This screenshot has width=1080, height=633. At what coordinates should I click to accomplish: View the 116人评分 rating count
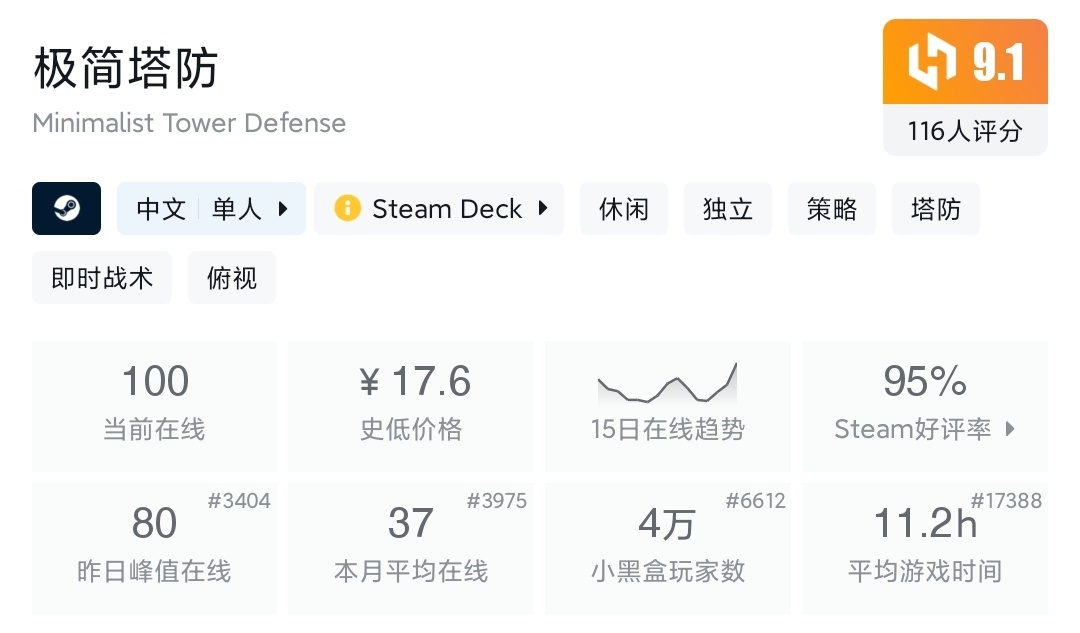(x=965, y=131)
